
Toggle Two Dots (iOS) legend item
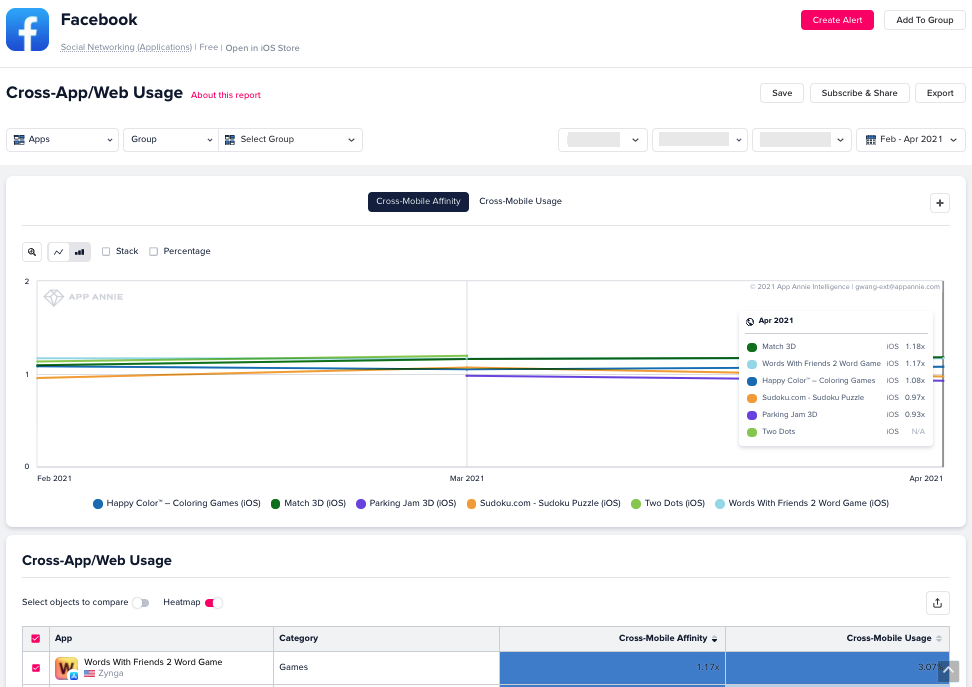click(x=668, y=503)
